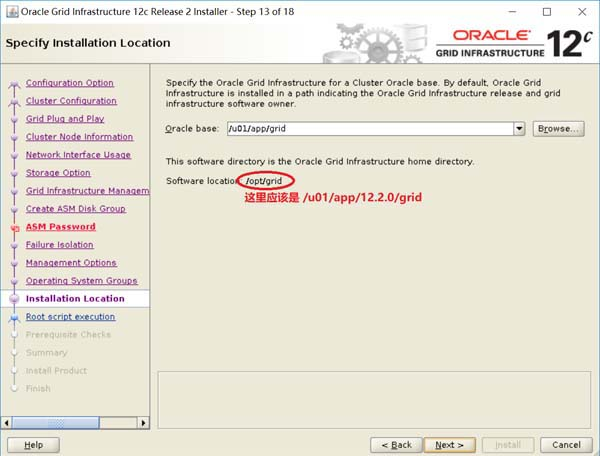The image size is (600, 456).
Task: Click the Oracle Grid Infrastructure 12c logo
Action: (514, 43)
